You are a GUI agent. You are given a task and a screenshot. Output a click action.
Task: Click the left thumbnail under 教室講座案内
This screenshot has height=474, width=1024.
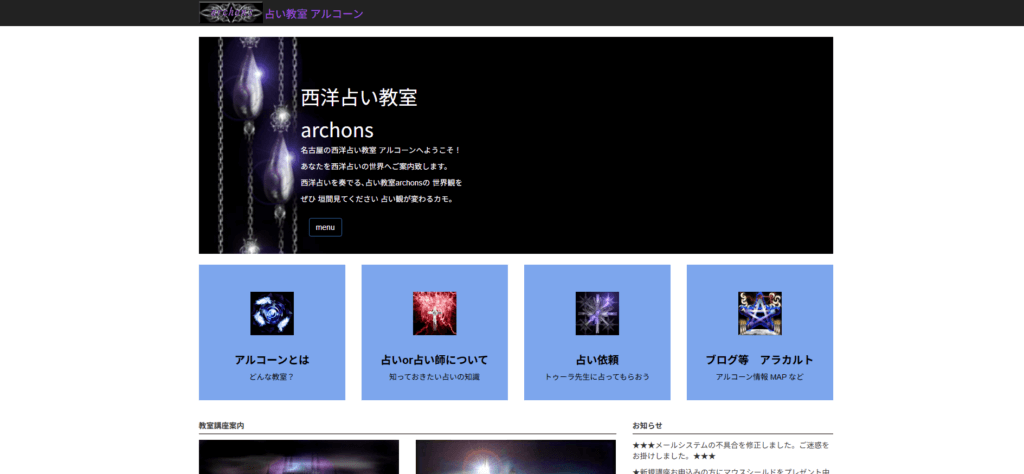[298, 457]
